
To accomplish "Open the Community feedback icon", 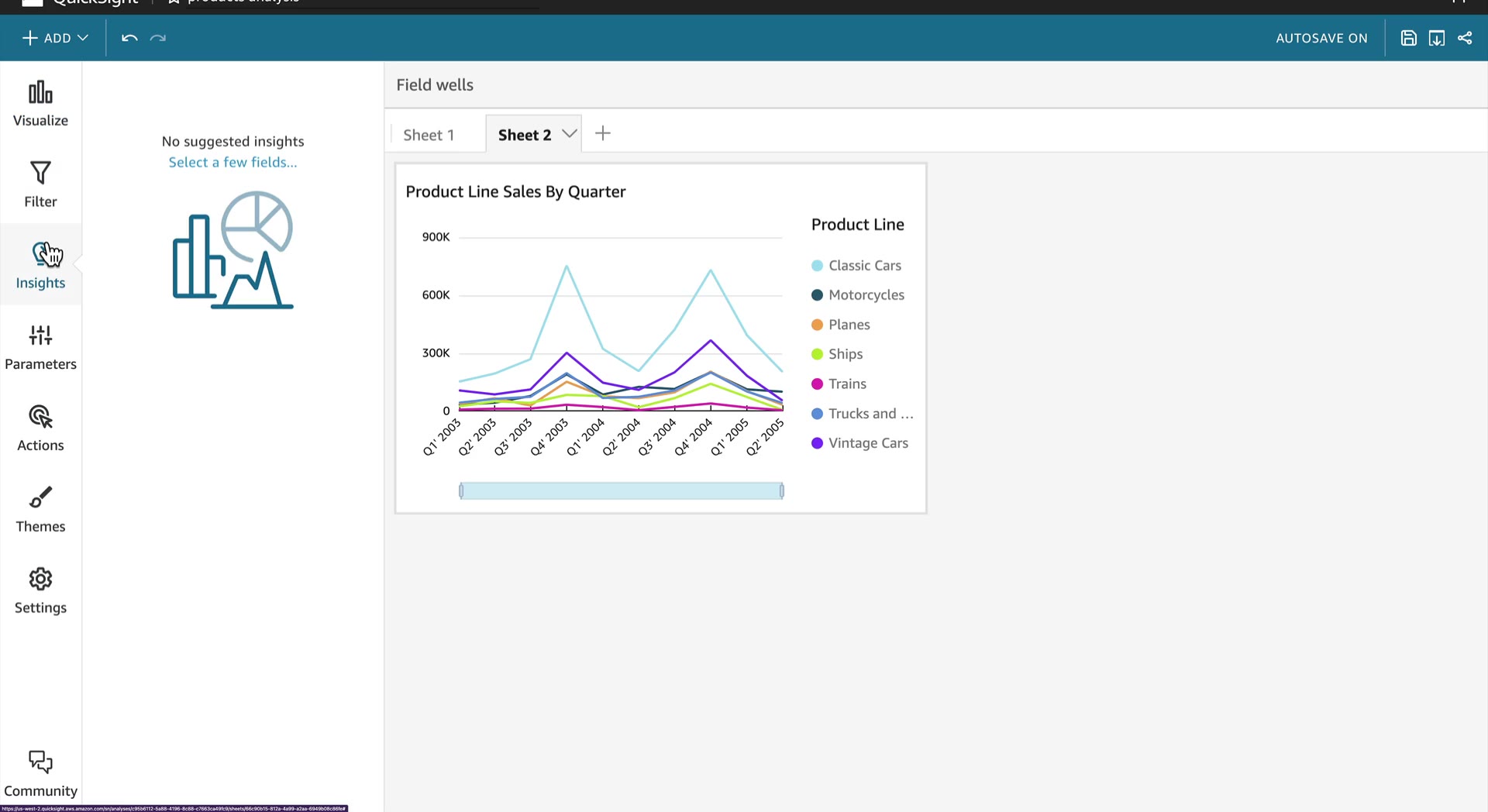I will pos(40,773).
